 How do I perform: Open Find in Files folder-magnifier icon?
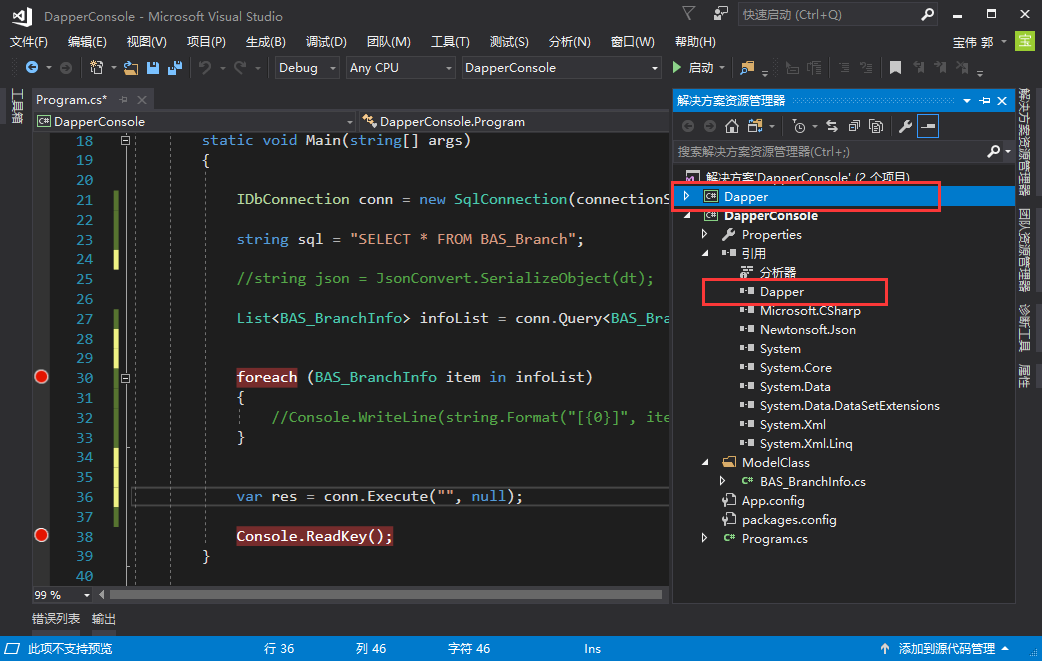(x=747, y=67)
